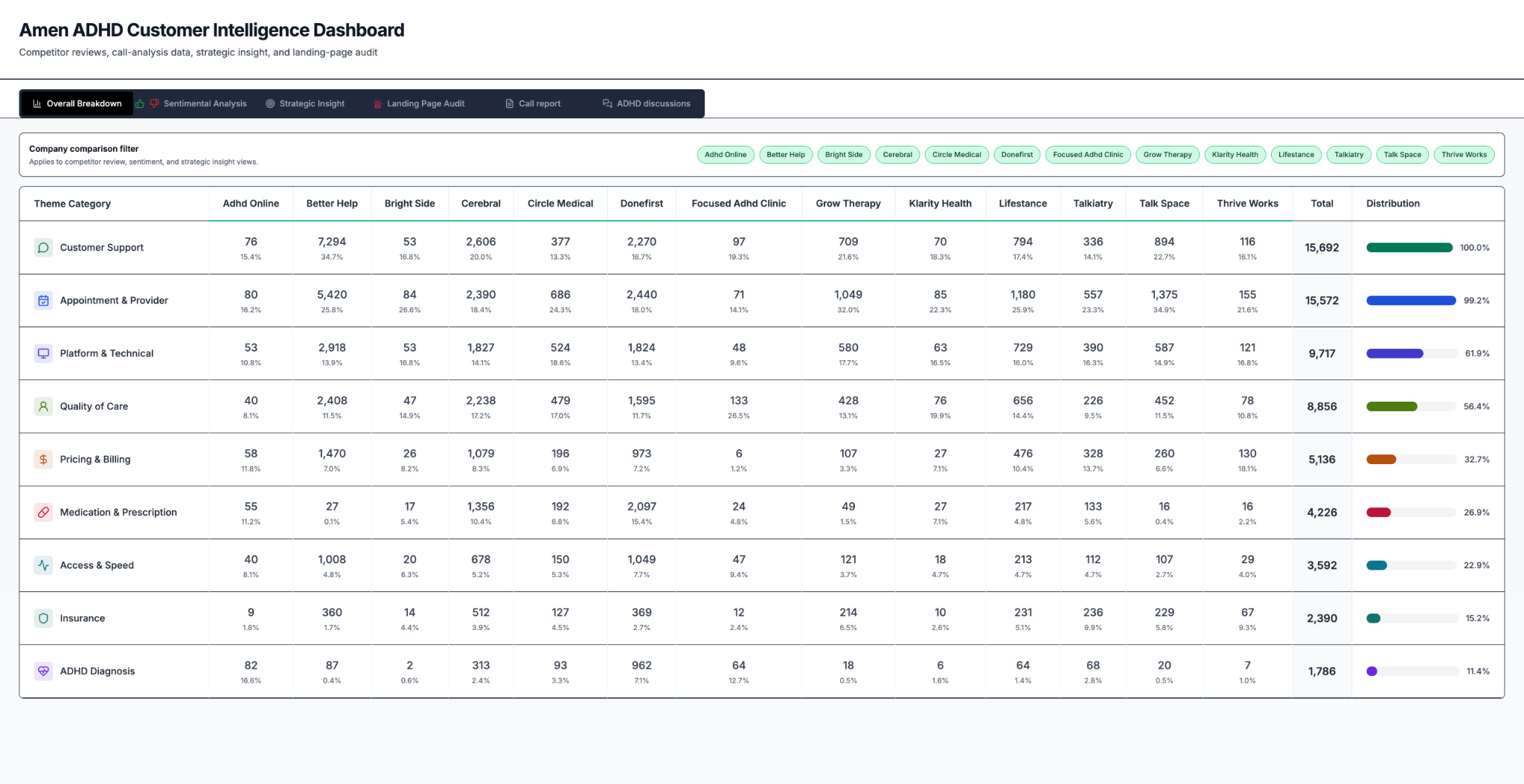
Task: Toggle the Better Help company filter chip
Action: click(786, 155)
